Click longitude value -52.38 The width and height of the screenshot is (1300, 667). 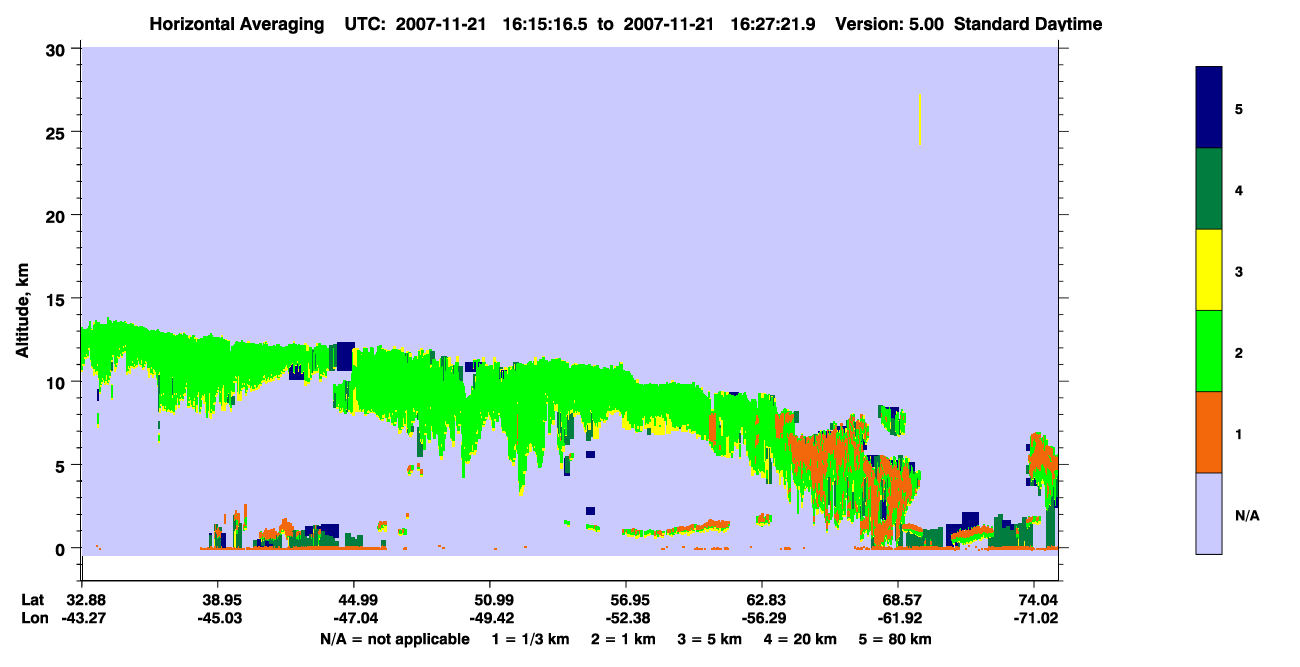click(x=626, y=619)
